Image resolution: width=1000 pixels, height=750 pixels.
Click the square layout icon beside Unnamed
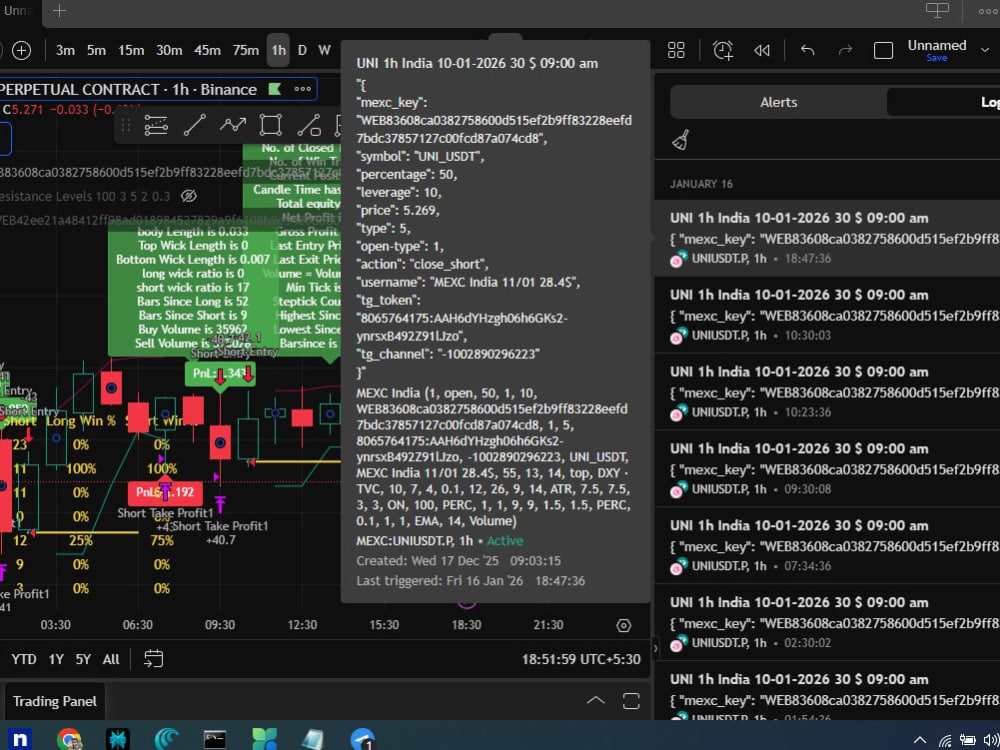(883, 50)
